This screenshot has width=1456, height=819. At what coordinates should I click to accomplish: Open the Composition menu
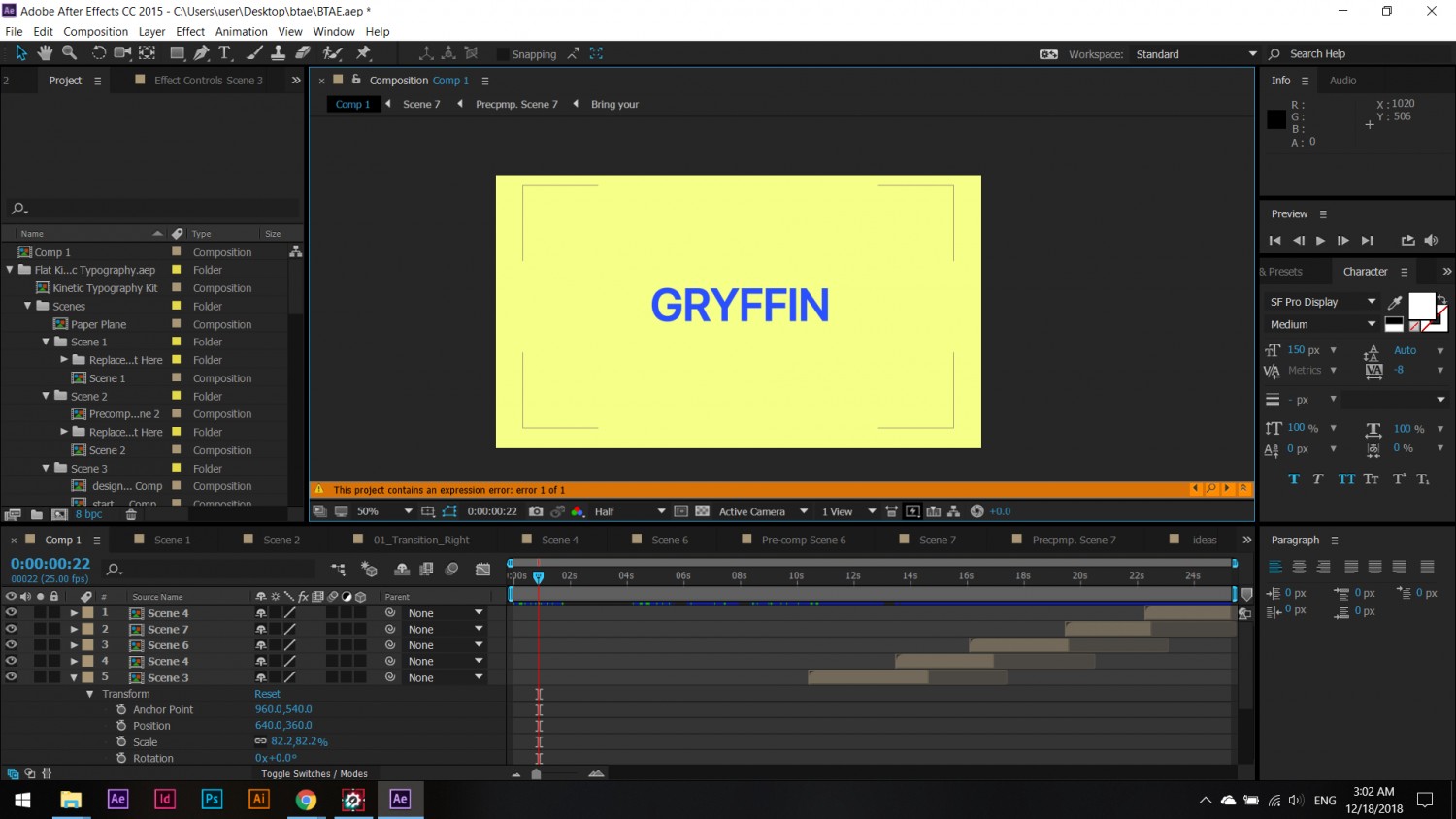(x=95, y=31)
